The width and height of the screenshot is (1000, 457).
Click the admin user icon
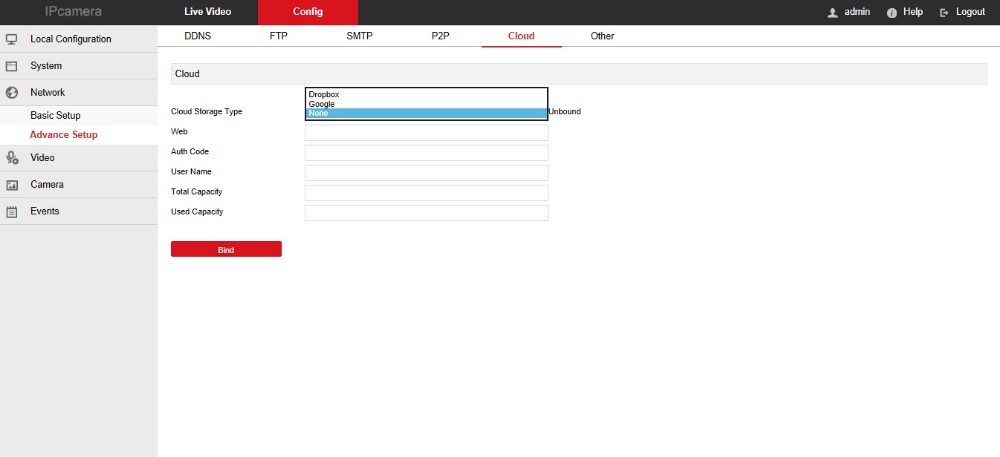tap(832, 13)
